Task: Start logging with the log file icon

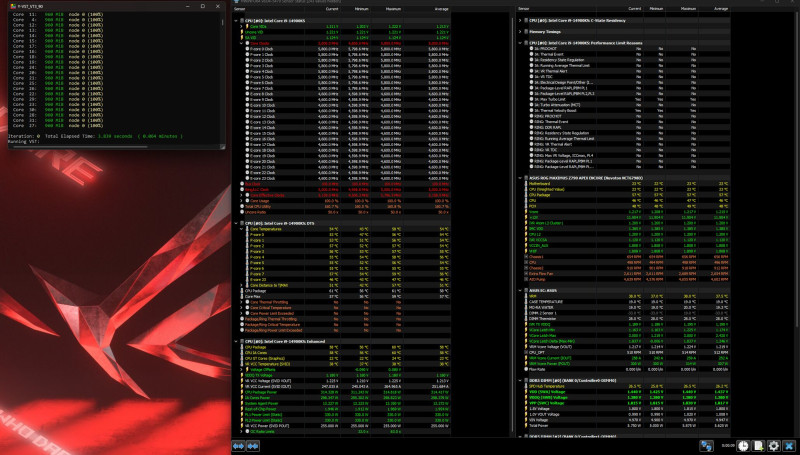Action: click(x=759, y=446)
